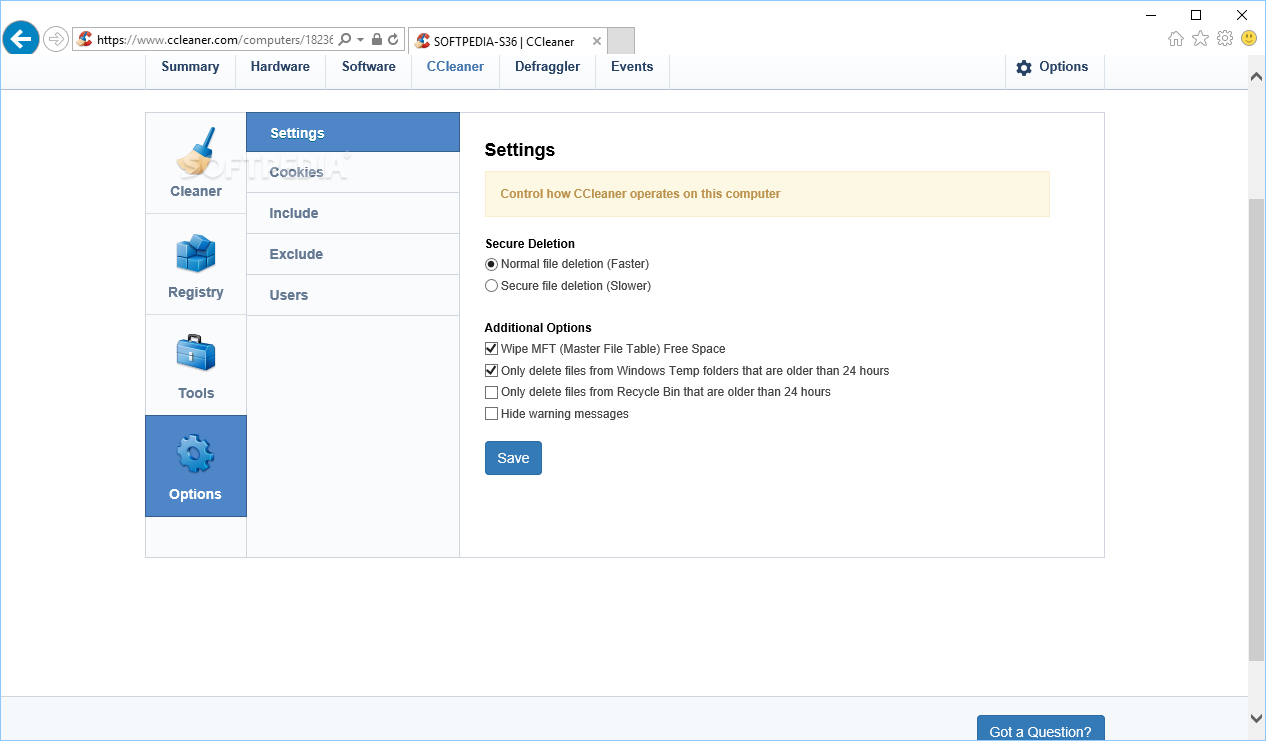Switch to the Events tab

pyautogui.click(x=632, y=67)
